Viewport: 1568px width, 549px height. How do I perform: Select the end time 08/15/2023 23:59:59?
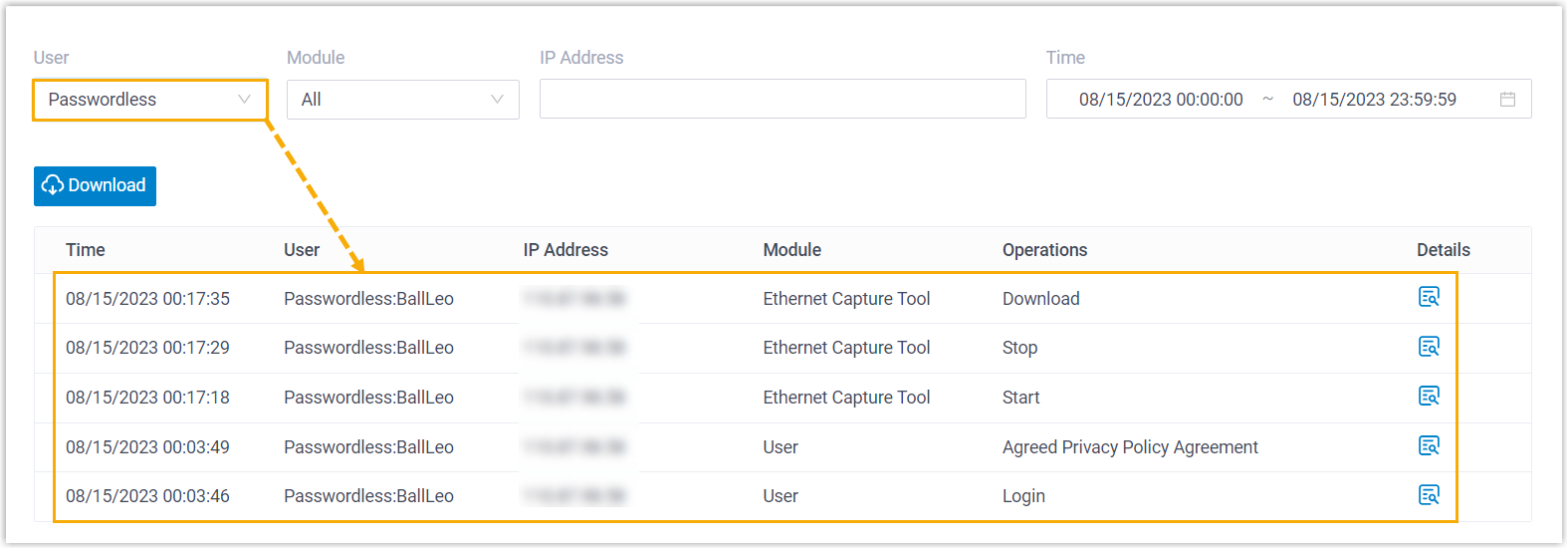(x=1374, y=100)
